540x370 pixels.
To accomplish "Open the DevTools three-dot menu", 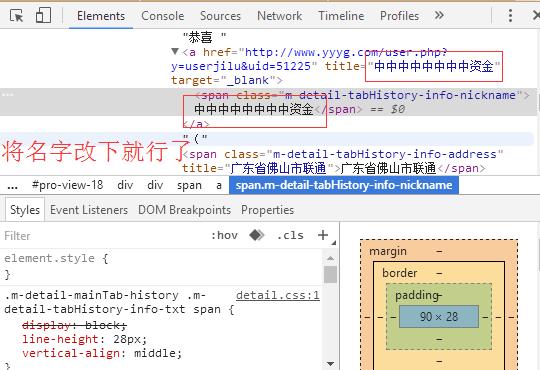I will coord(510,16).
